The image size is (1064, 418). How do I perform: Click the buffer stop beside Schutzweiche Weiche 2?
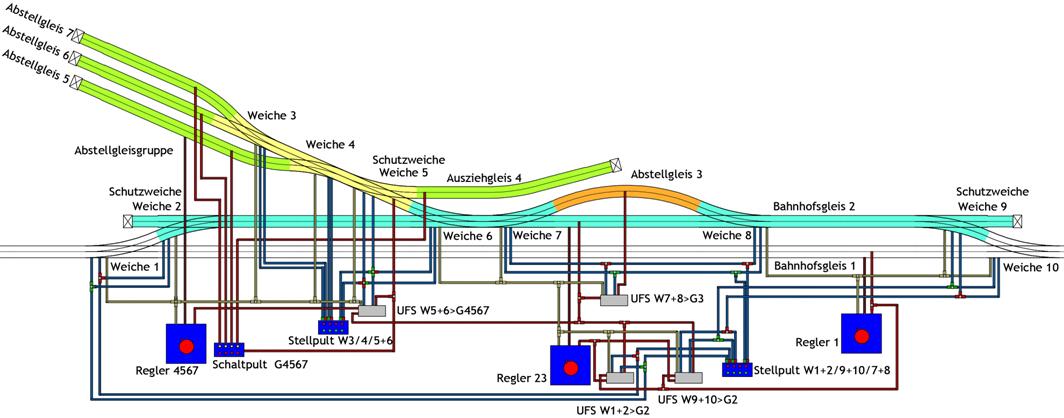point(127,221)
